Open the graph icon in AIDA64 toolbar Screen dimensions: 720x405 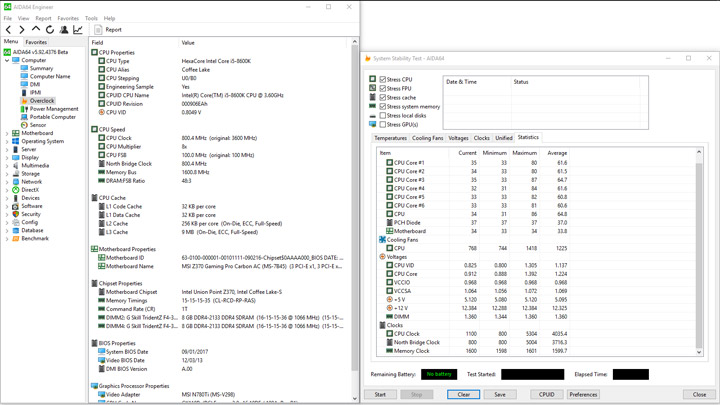click(78, 30)
